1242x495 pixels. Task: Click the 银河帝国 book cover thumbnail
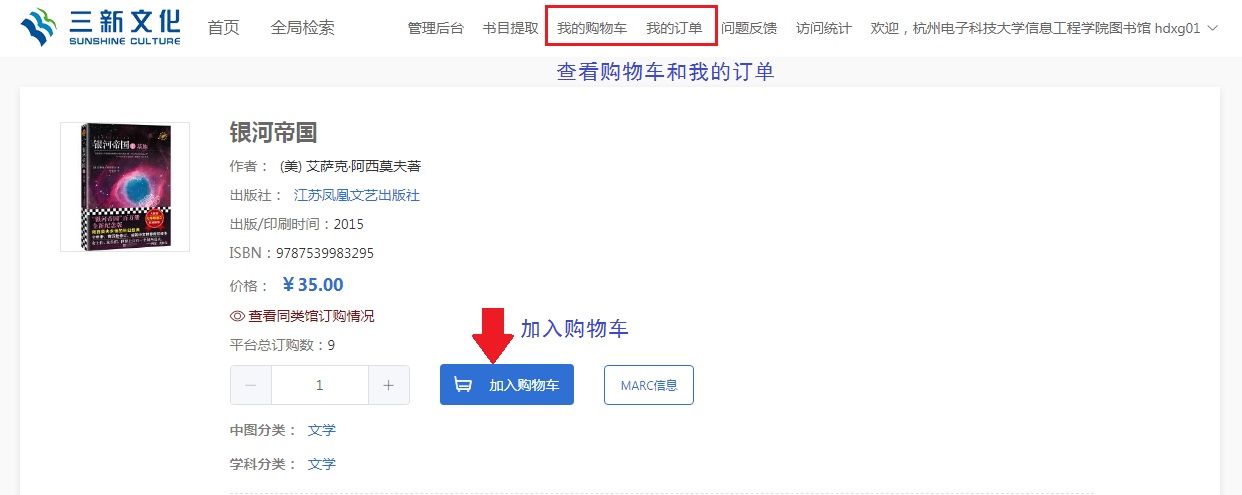point(125,187)
